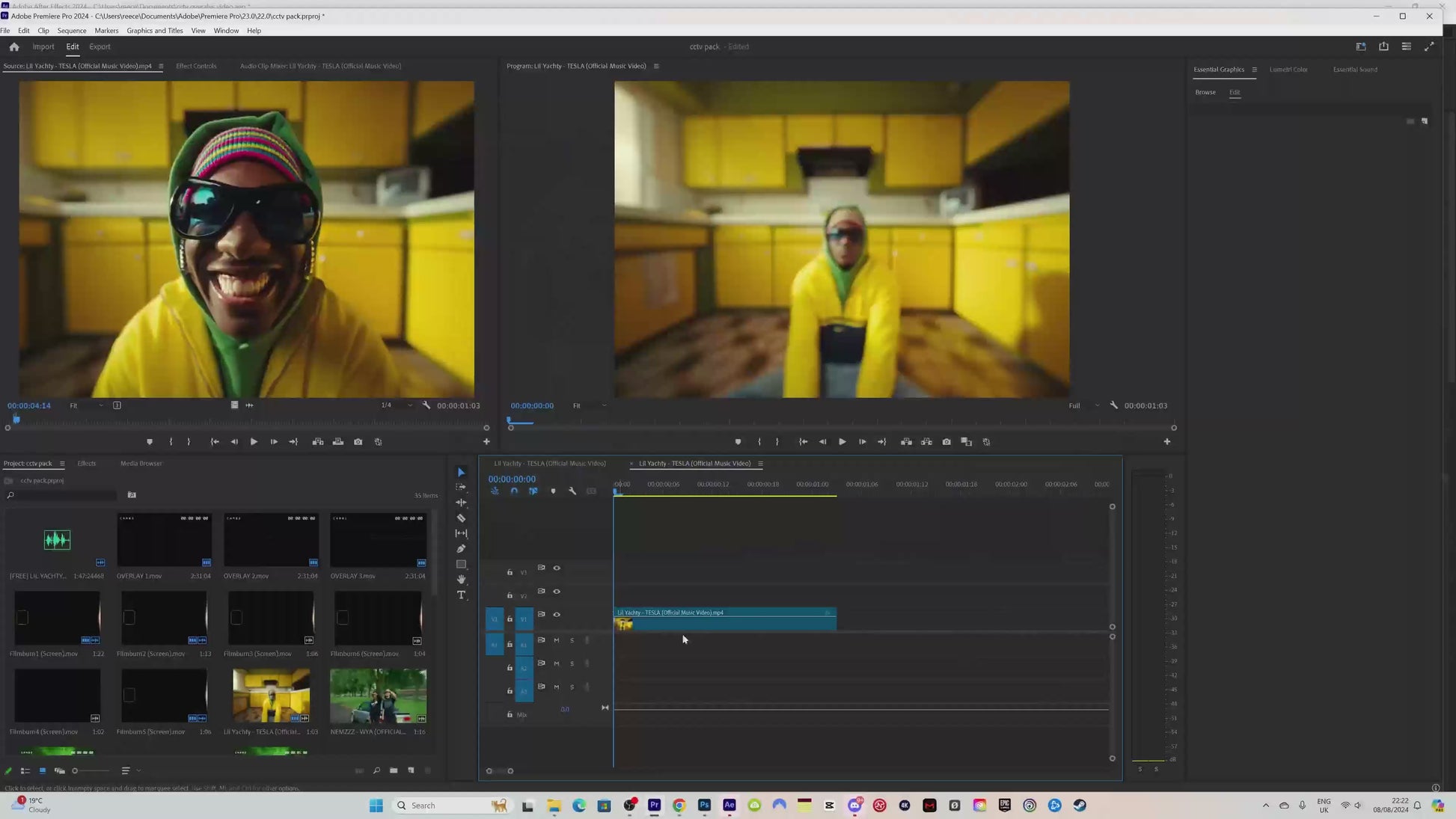Click Import workspace button
This screenshot has height=819, width=1456.
[43, 46]
